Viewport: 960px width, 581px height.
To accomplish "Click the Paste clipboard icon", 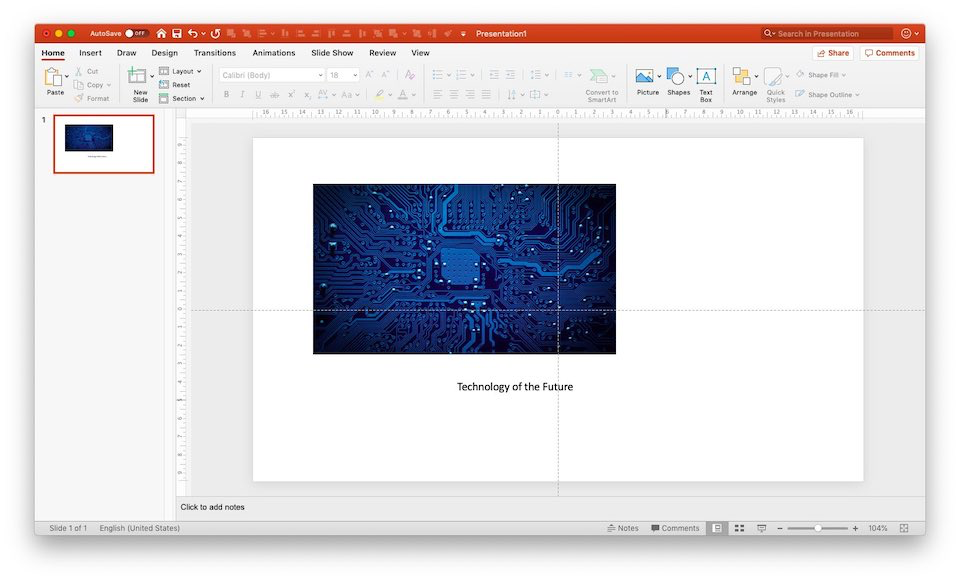I will tap(54, 78).
